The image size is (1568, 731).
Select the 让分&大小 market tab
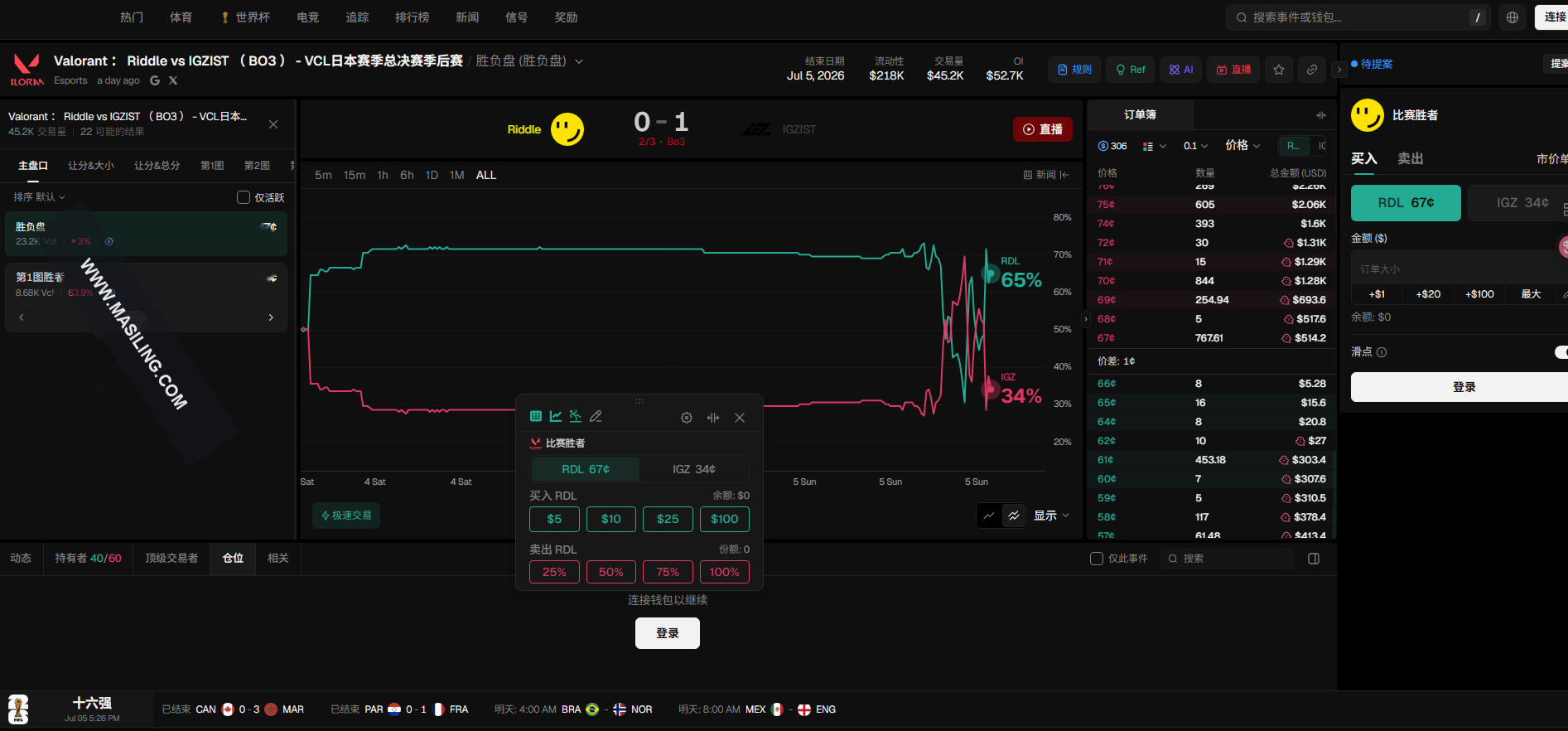(x=91, y=166)
